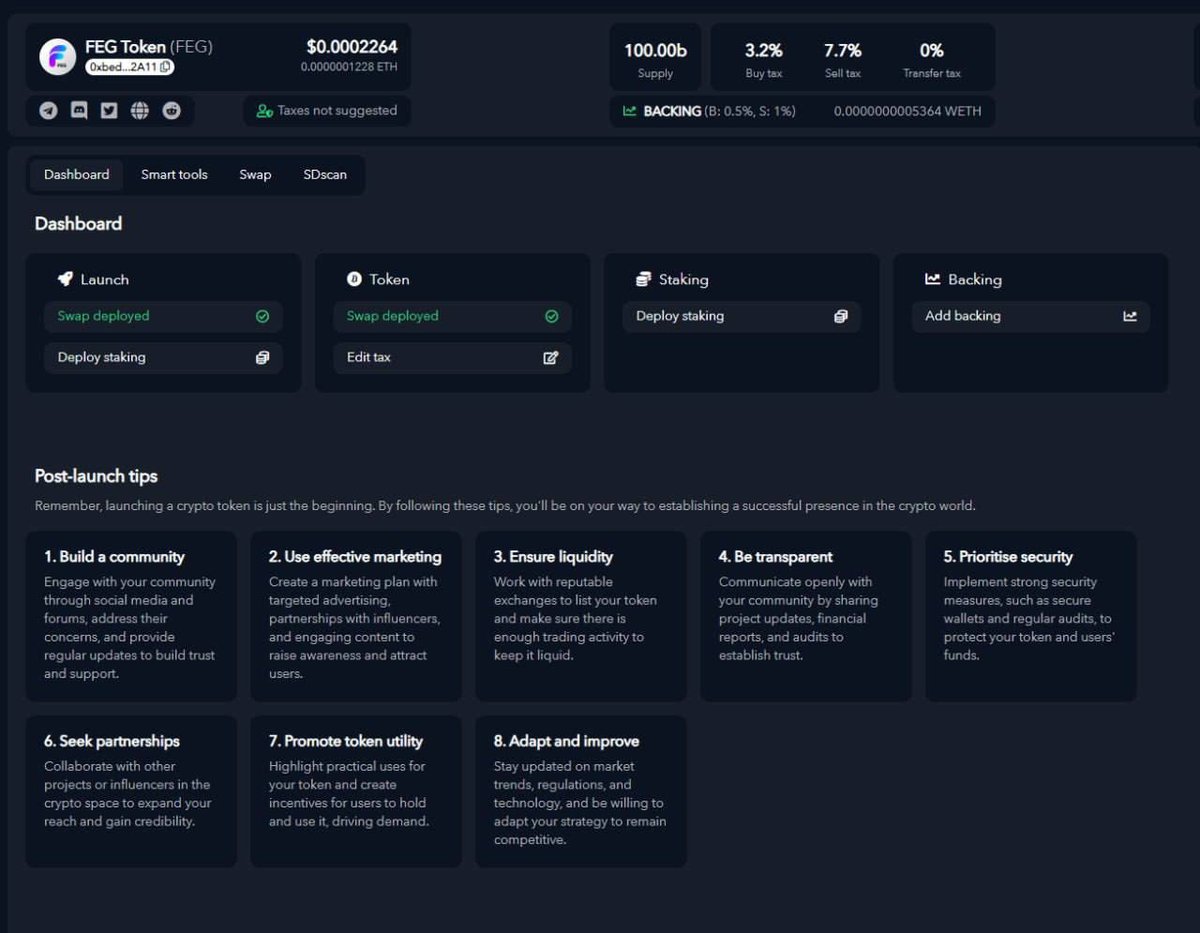The height and width of the screenshot is (933, 1200).
Task: Click Deploy staking in the Launch card
Action: 163,357
